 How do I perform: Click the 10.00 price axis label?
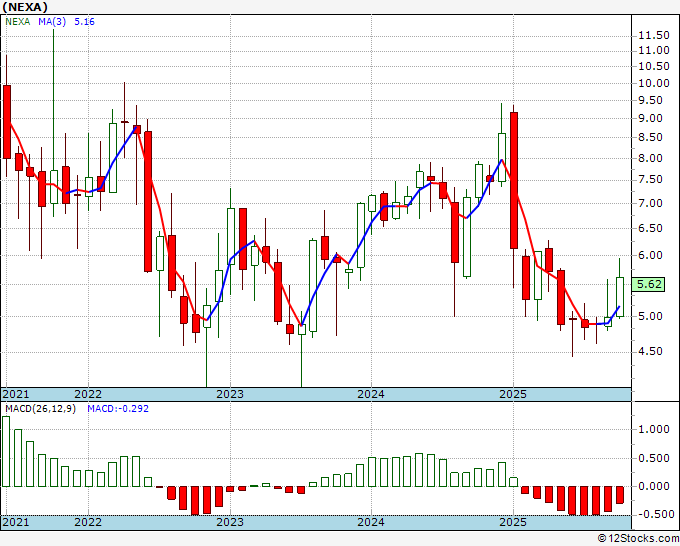point(654,83)
